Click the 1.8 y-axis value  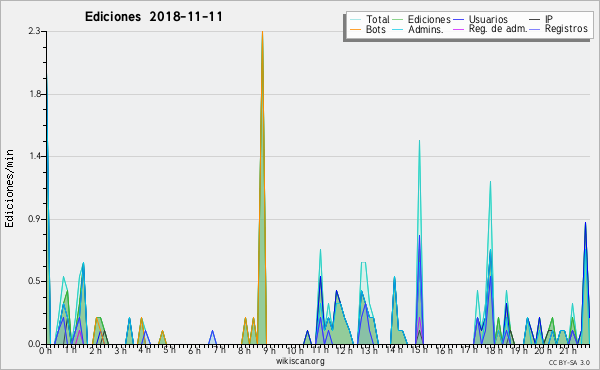(x=35, y=94)
